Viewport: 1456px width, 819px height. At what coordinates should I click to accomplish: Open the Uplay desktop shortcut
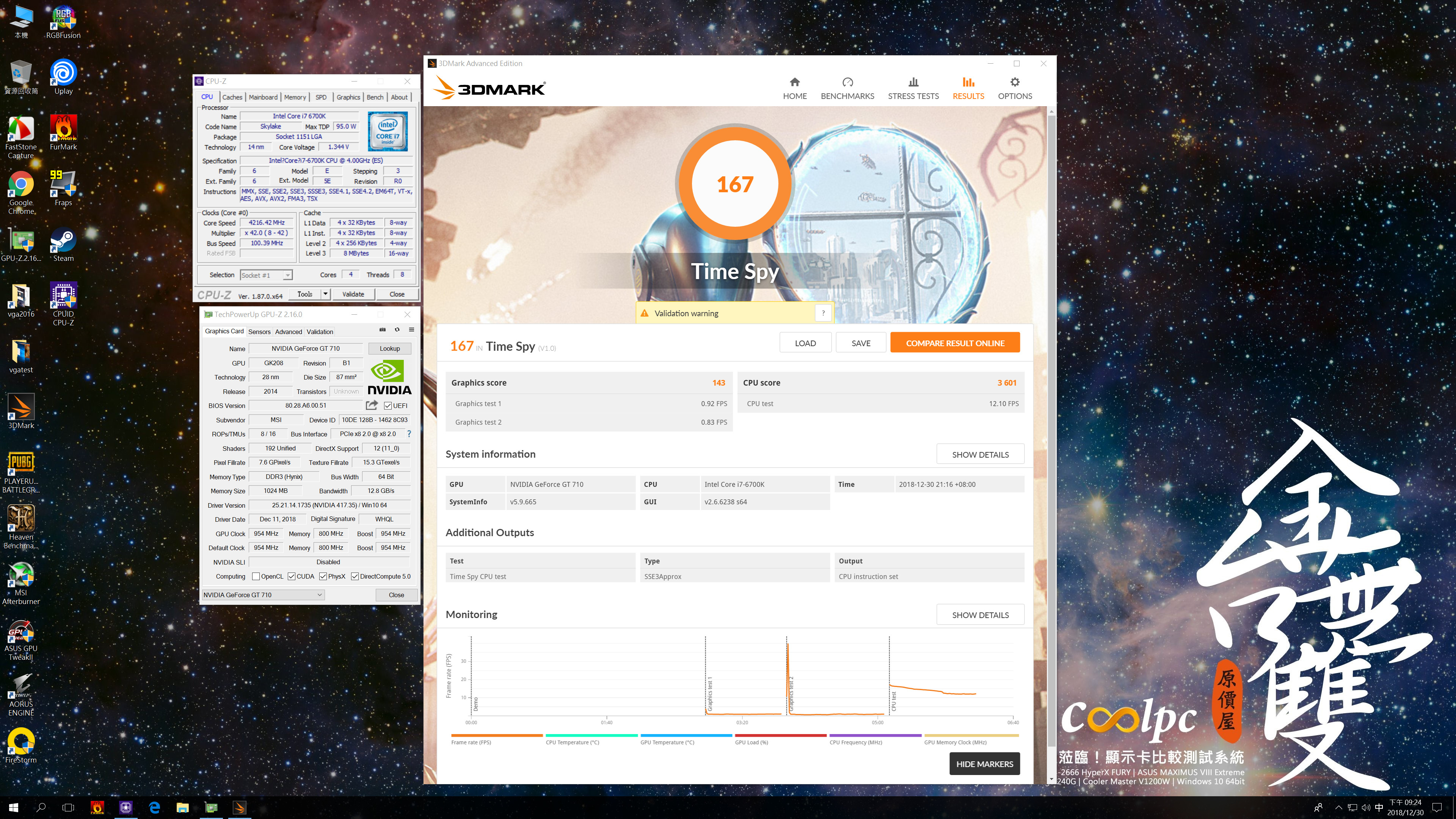pyautogui.click(x=63, y=77)
